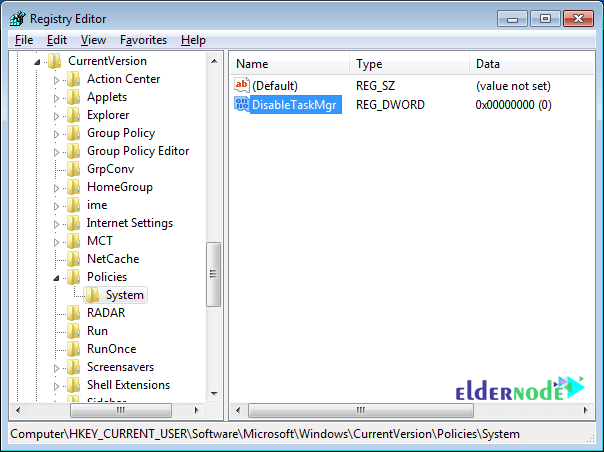
Task: Click the Registry Editor title bar icon
Action: (18, 18)
